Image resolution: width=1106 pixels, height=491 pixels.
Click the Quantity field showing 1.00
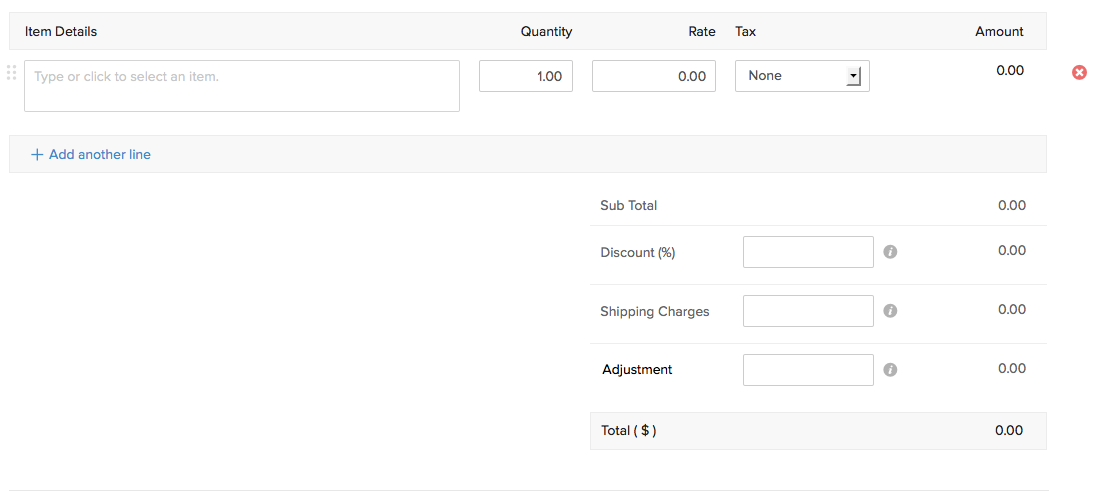click(526, 76)
